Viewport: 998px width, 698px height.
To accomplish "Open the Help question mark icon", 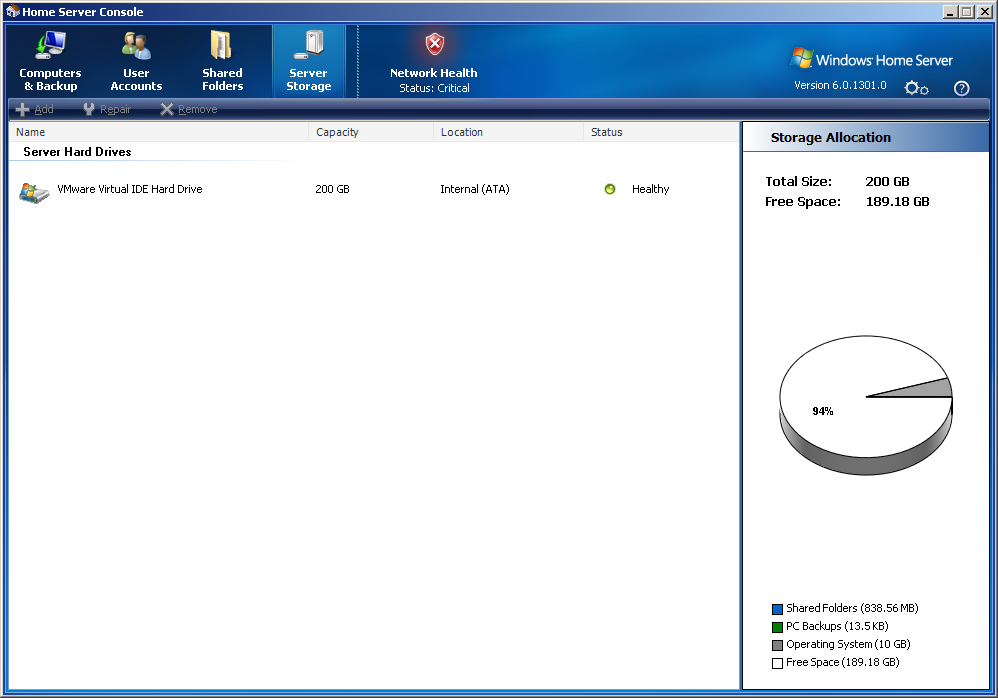I will pos(961,88).
